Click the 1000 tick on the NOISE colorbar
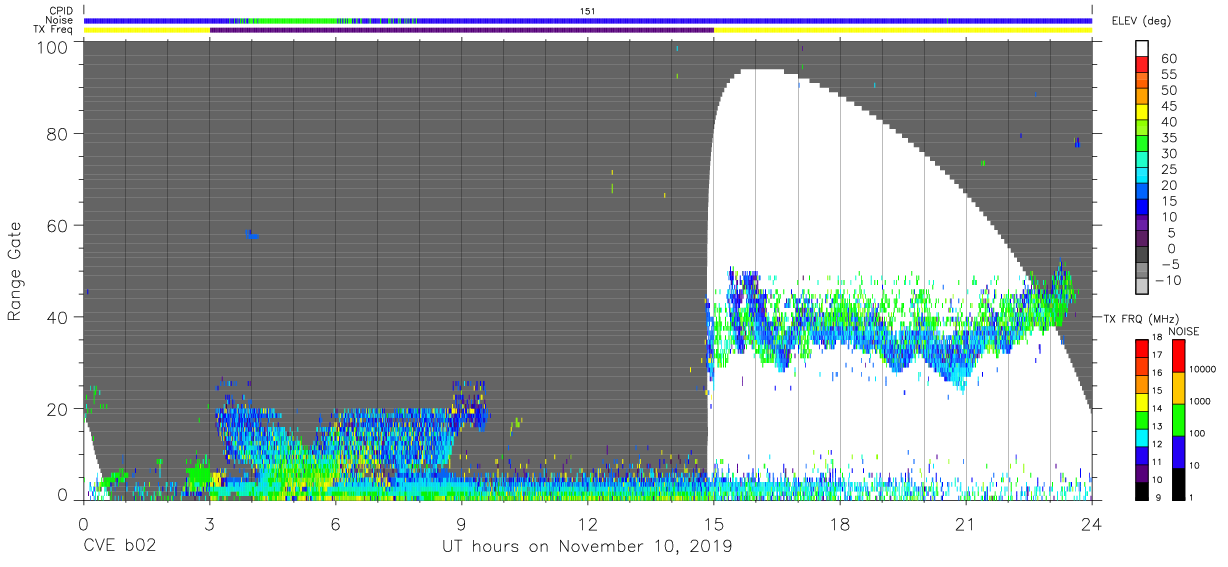 (x=1200, y=399)
